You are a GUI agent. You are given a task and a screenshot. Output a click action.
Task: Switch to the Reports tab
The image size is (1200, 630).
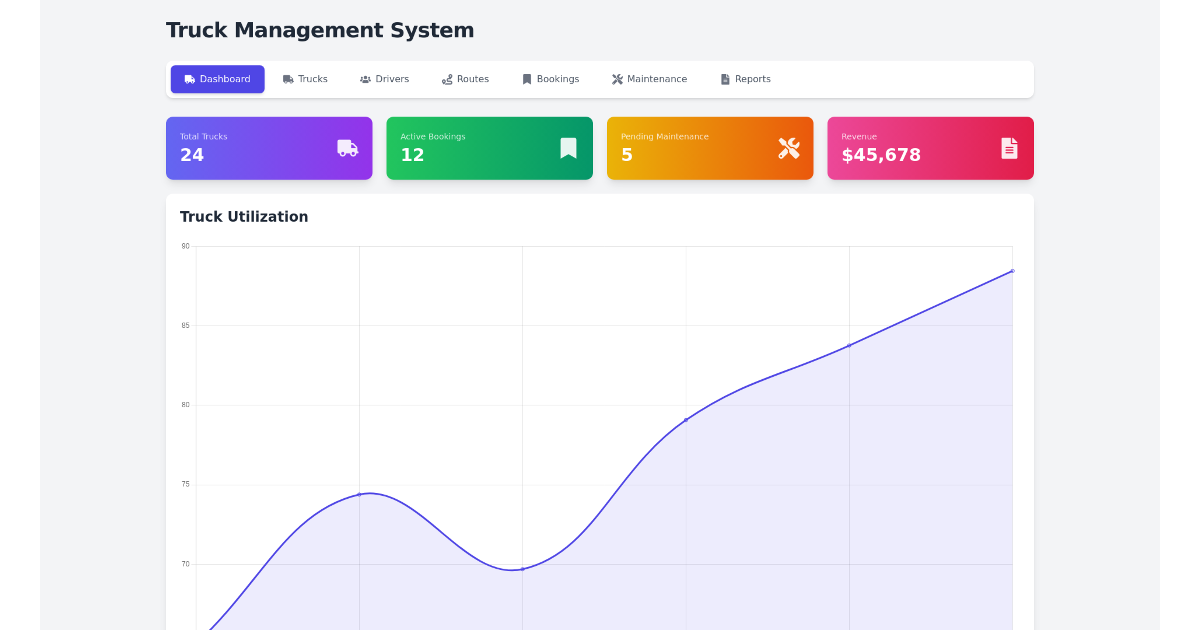tap(745, 78)
